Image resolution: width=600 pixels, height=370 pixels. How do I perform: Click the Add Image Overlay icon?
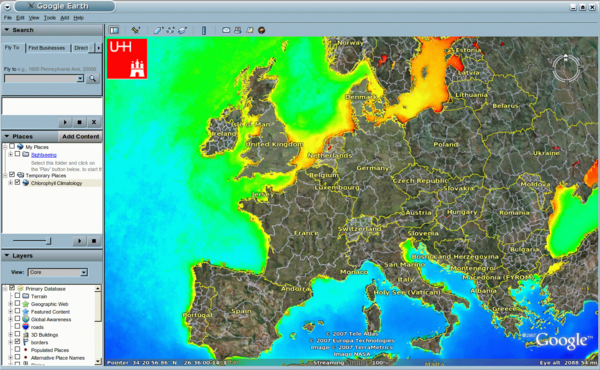[182, 30]
